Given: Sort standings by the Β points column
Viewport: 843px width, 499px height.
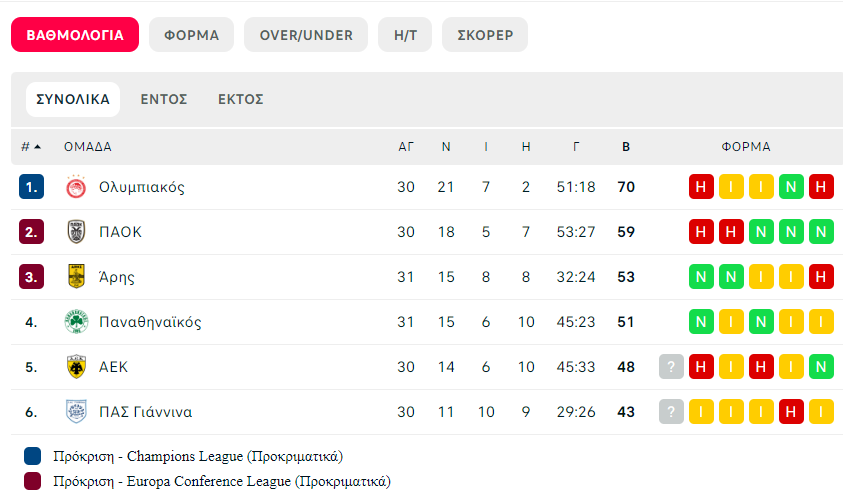Looking at the screenshot, I should coord(626,147).
